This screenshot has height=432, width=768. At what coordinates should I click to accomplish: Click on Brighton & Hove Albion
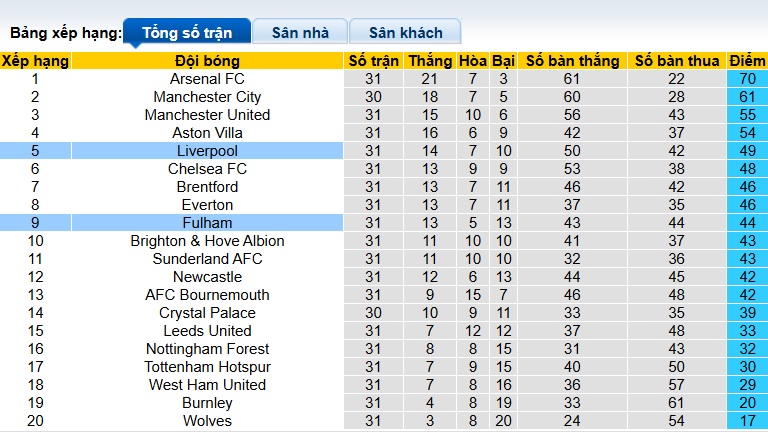[x=207, y=241]
